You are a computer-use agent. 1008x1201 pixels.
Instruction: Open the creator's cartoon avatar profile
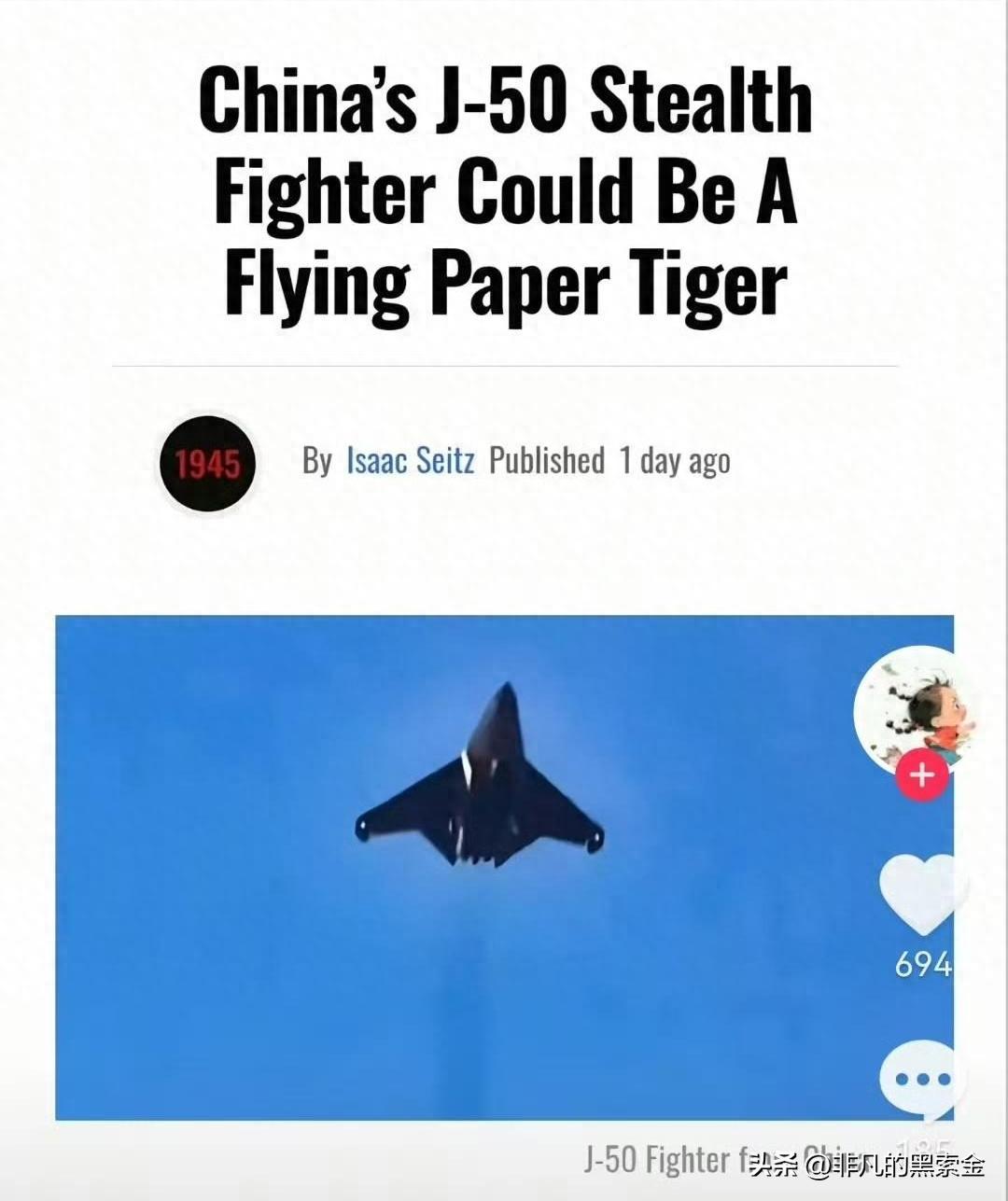[x=917, y=709]
